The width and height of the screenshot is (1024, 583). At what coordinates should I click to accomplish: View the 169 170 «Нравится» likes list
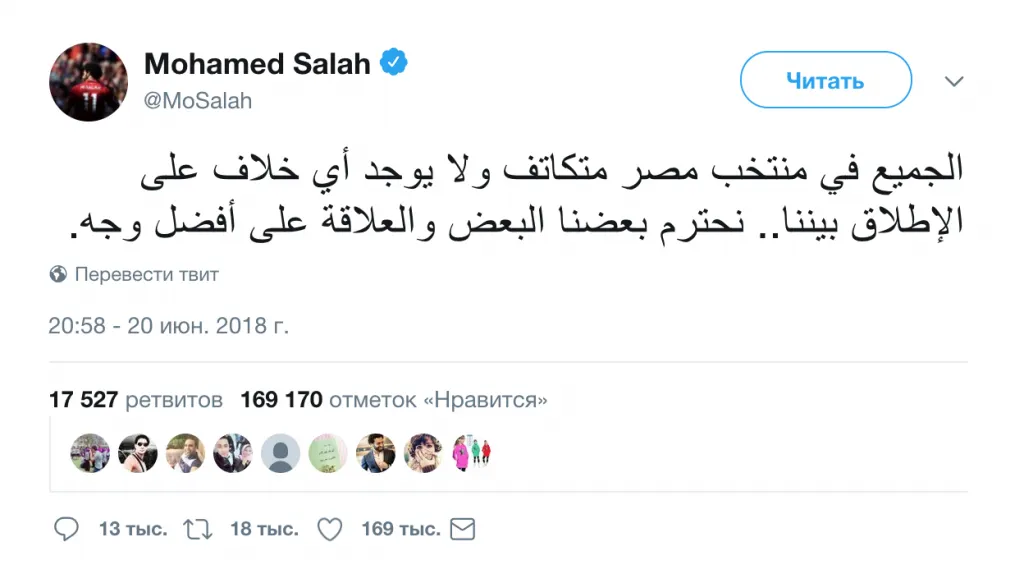tap(394, 401)
